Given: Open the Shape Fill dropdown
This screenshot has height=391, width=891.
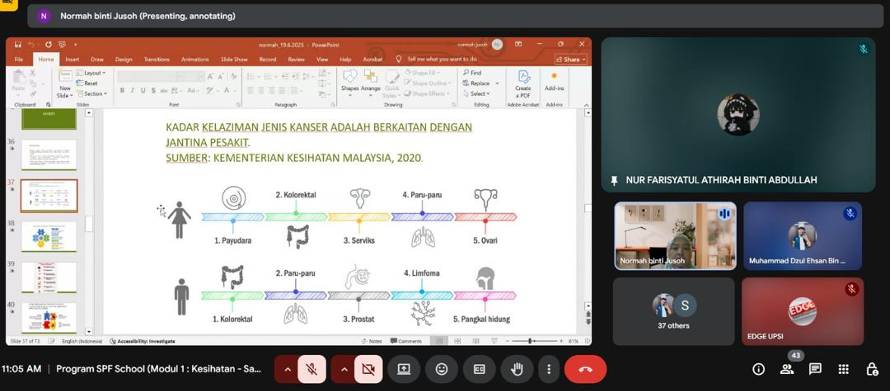Looking at the screenshot, I should [x=422, y=73].
